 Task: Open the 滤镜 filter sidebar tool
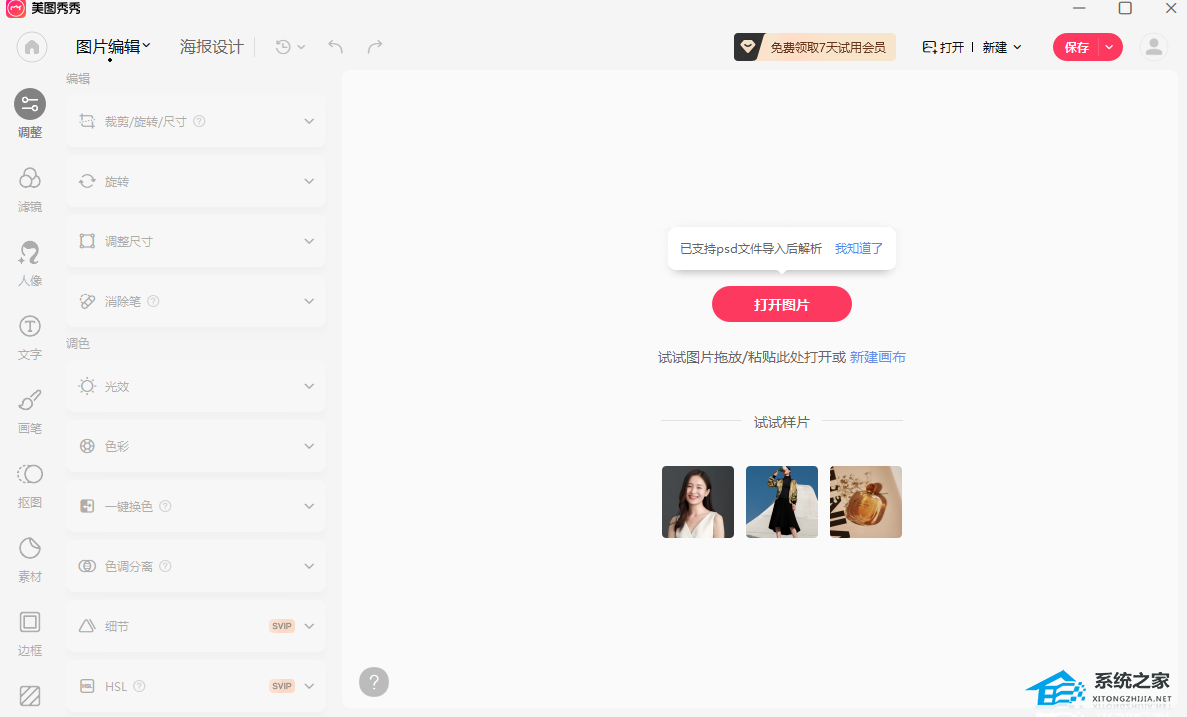click(x=30, y=189)
